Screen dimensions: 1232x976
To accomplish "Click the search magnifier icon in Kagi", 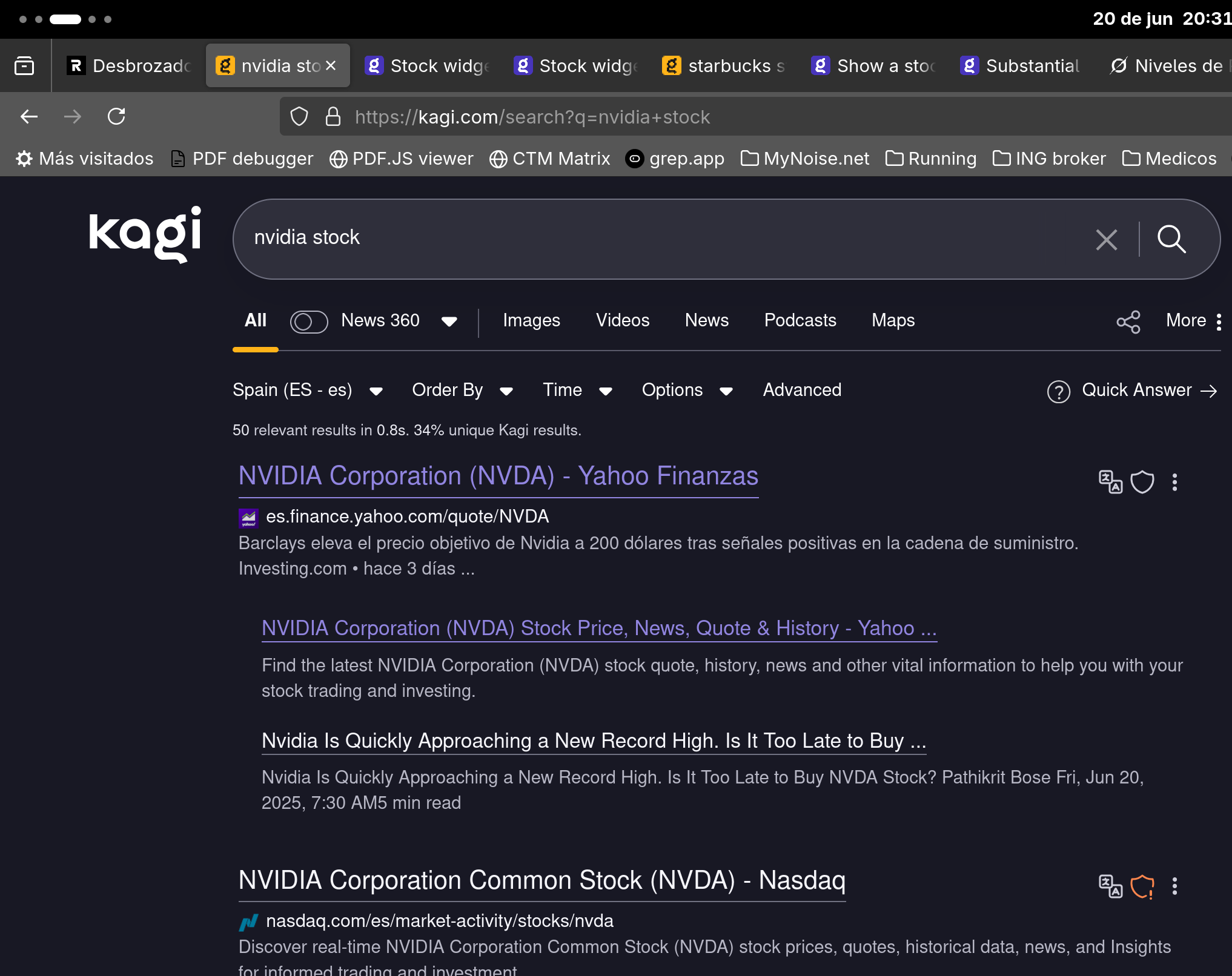I will (1171, 239).
